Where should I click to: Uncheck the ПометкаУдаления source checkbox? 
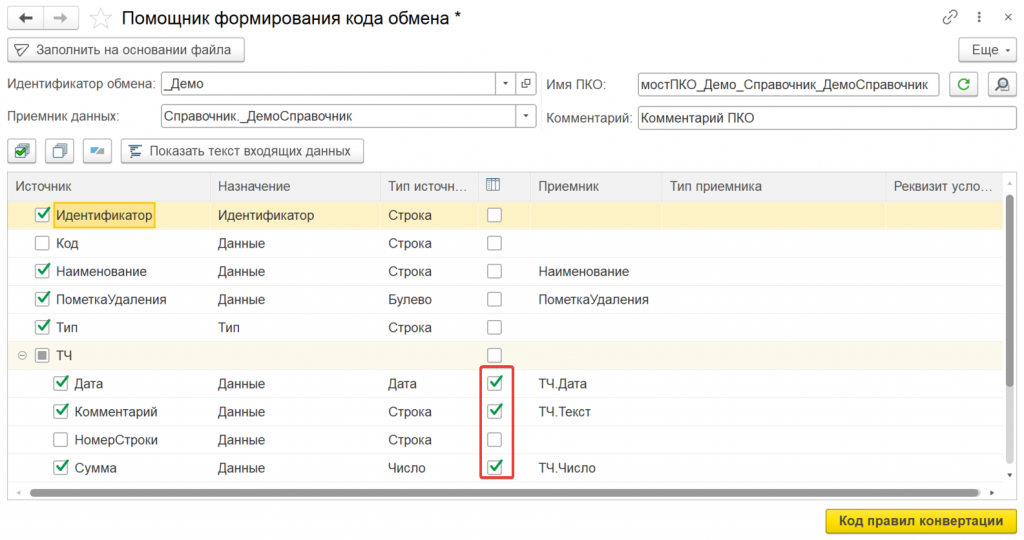[42, 299]
